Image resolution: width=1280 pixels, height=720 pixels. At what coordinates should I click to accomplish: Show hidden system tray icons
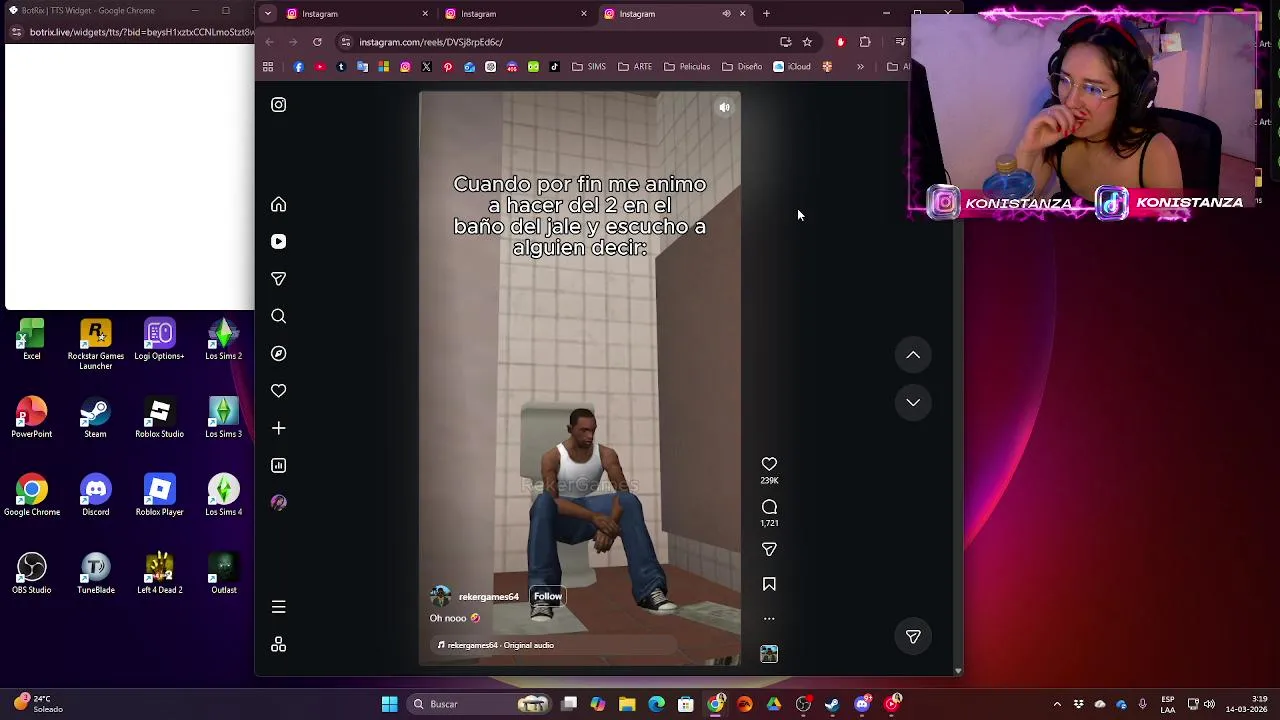pyautogui.click(x=1057, y=704)
